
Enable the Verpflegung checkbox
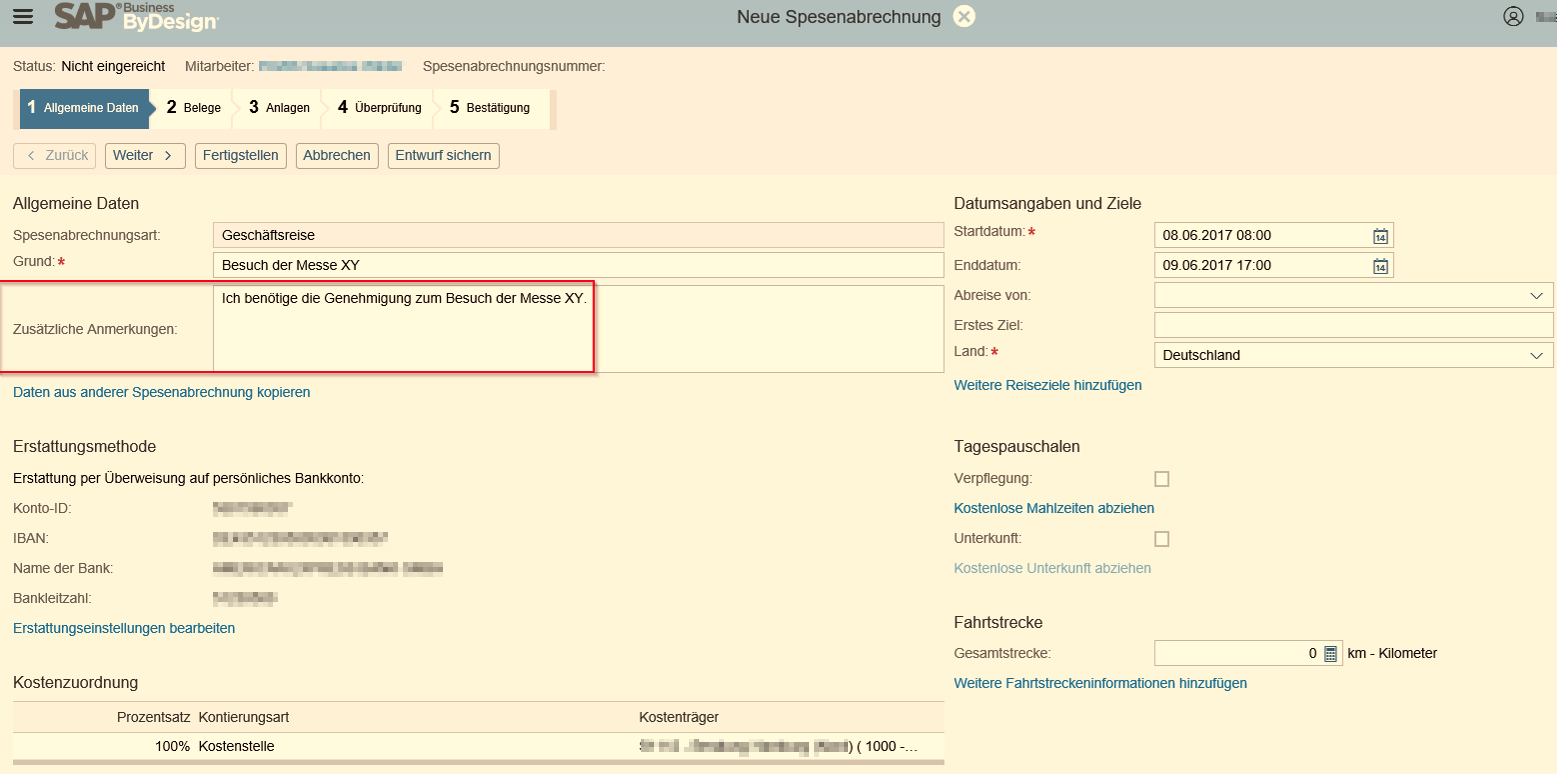pyautogui.click(x=1161, y=479)
